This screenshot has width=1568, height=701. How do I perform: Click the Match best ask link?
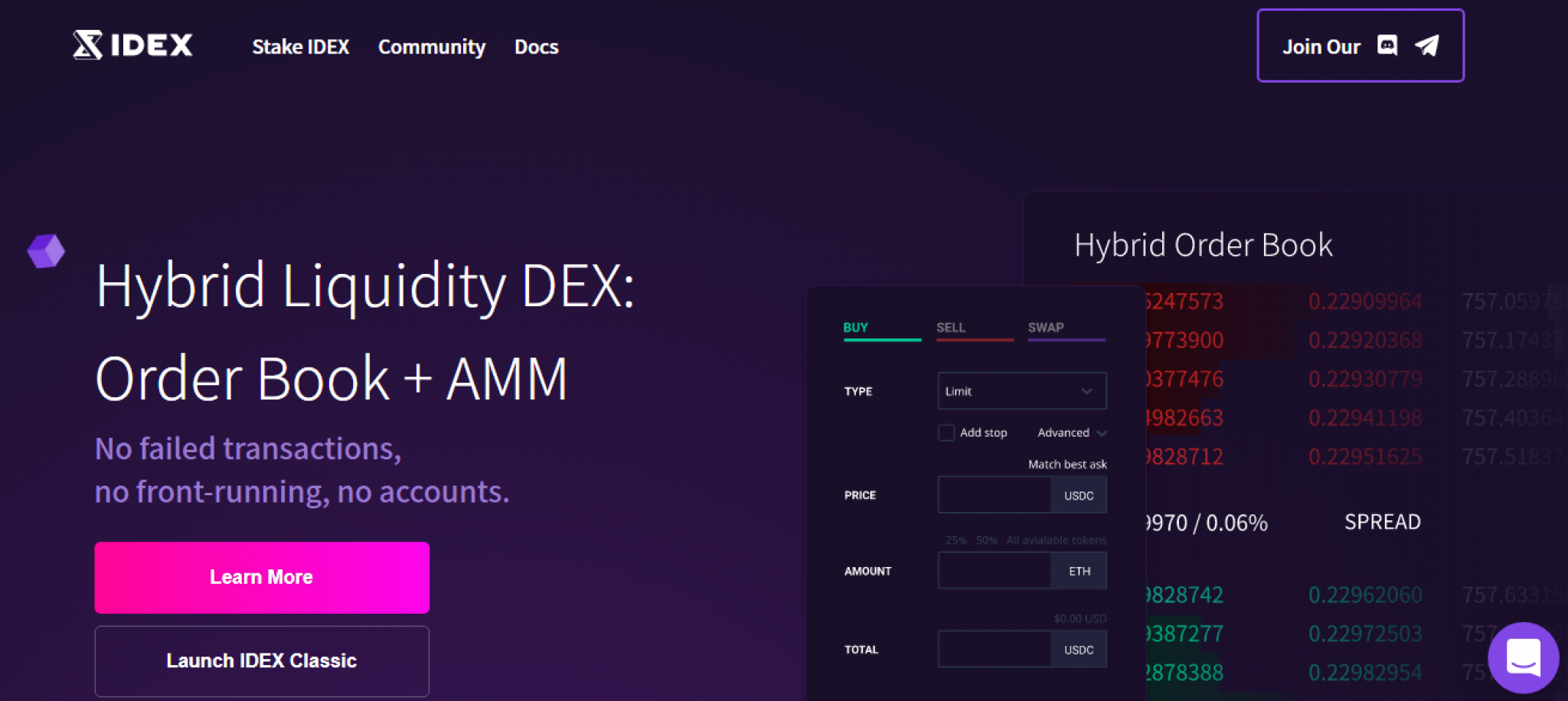(x=1067, y=465)
